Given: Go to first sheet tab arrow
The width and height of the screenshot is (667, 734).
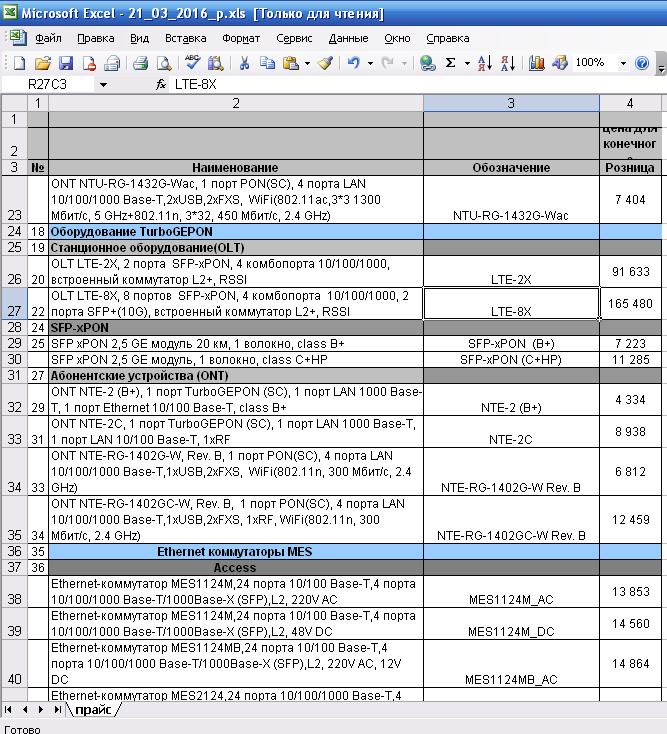Looking at the screenshot, I should click(7, 710).
